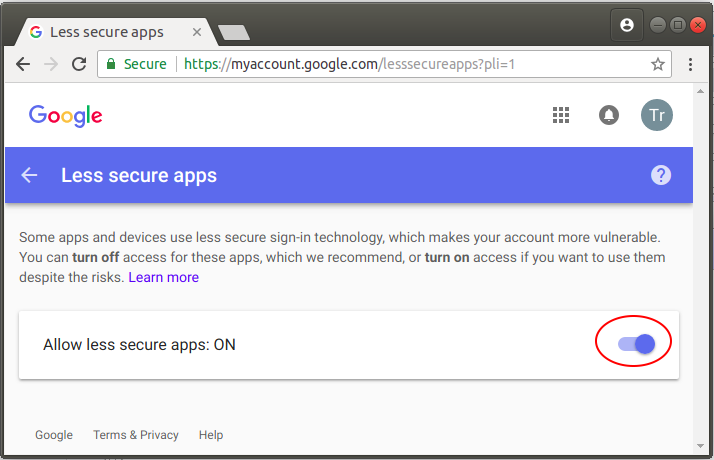Close the Less secure apps tab
This screenshot has height=460, width=714.
click(x=197, y=32)
